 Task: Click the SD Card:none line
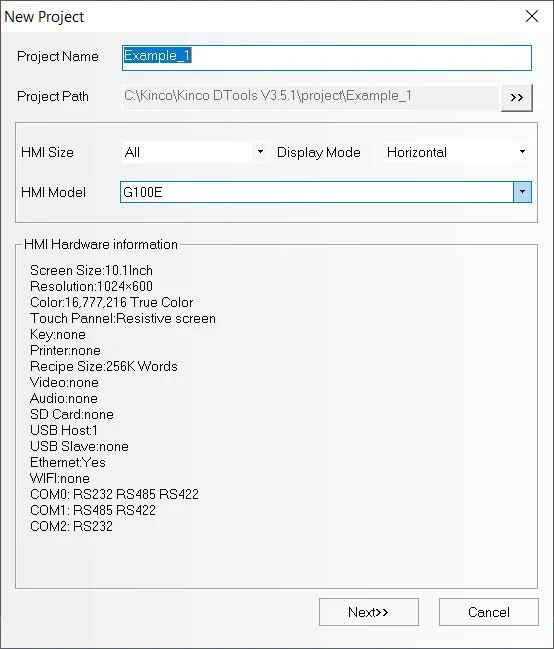point(72,414)
